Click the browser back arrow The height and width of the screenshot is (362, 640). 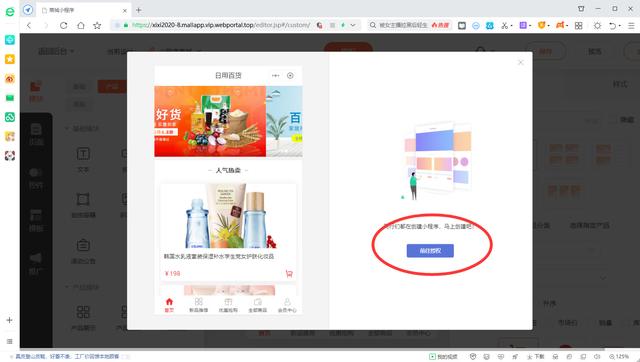pos(29,25)
